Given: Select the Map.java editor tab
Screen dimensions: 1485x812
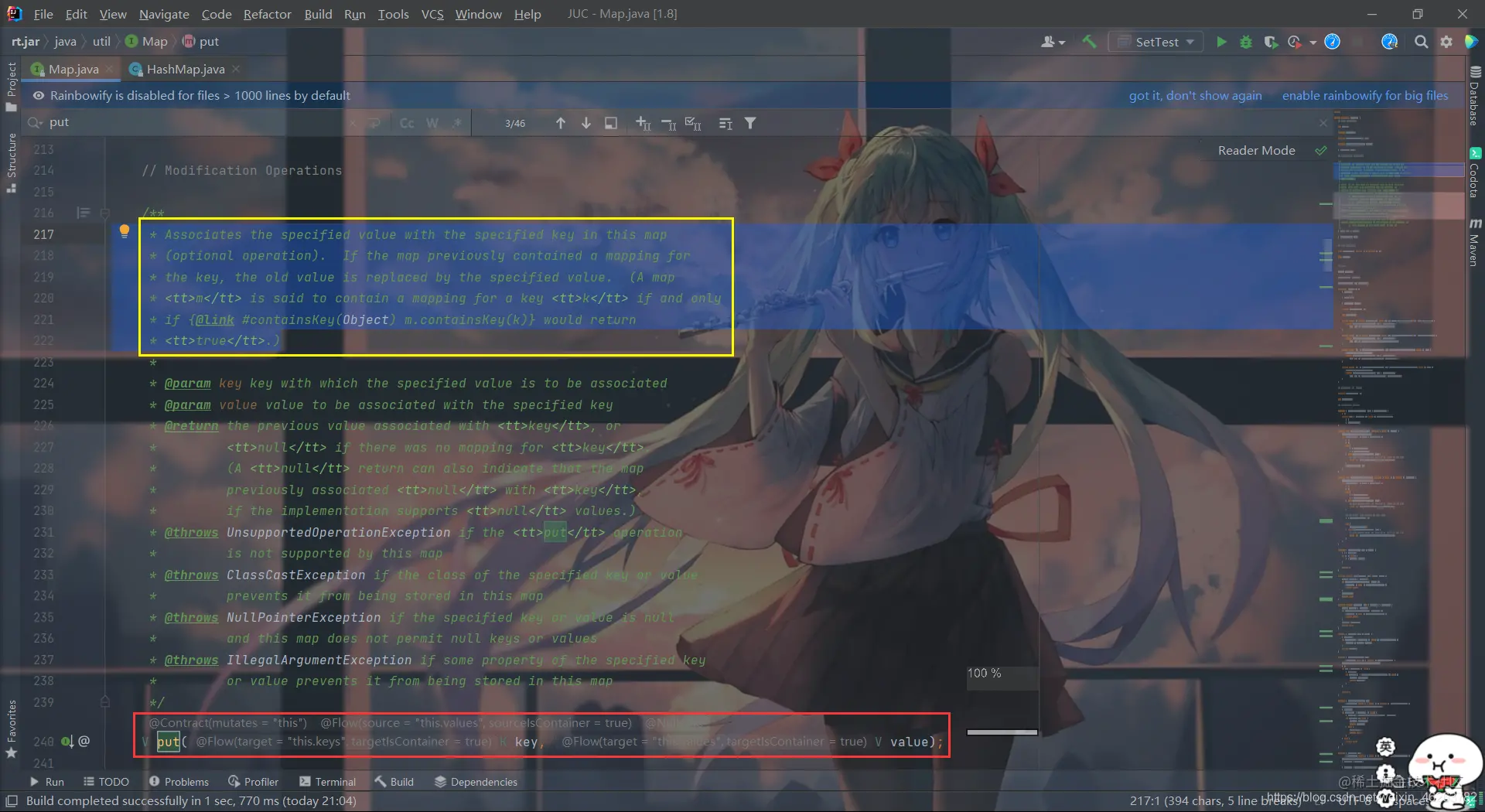Looking at the screenshot, I should tap(73, 69).
